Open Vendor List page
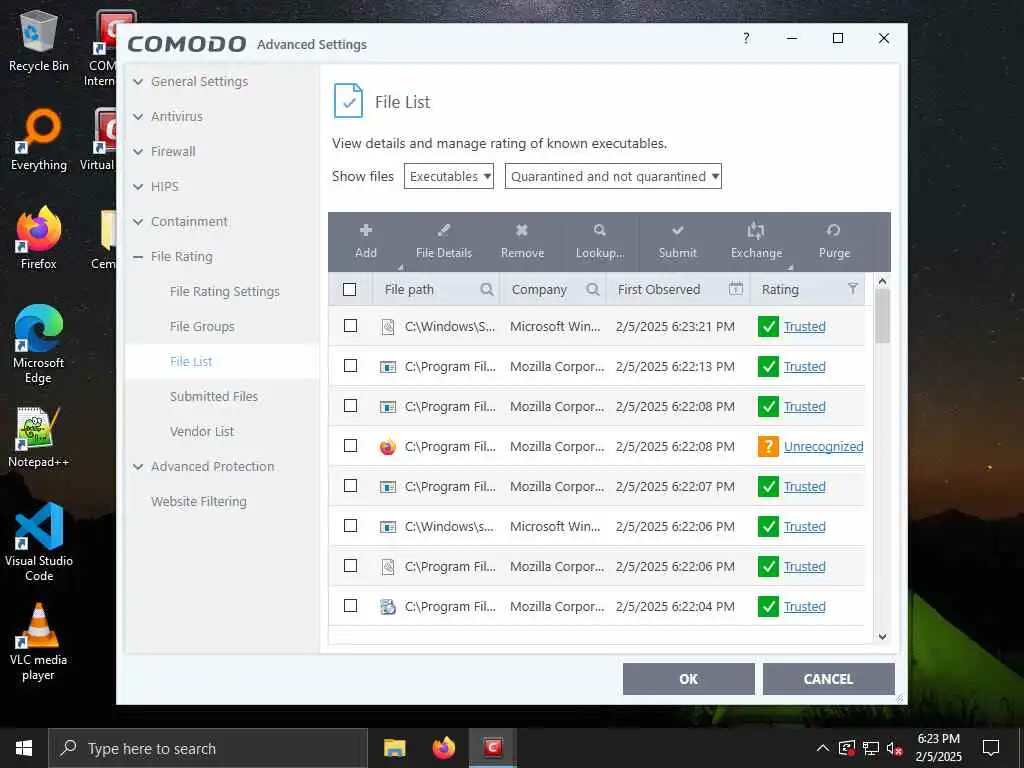 (202, 432)
